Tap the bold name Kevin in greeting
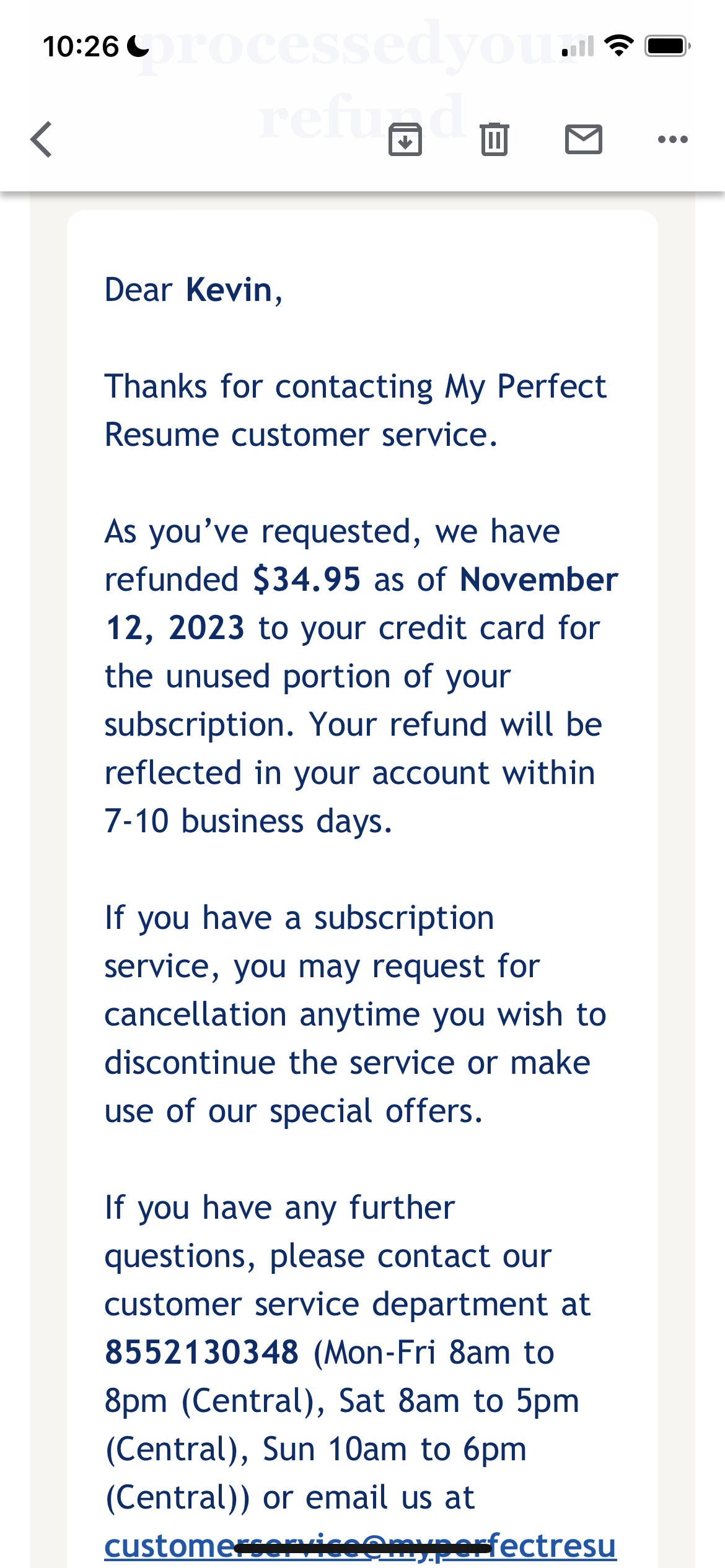725x1568 pixels. click(229, 290)
